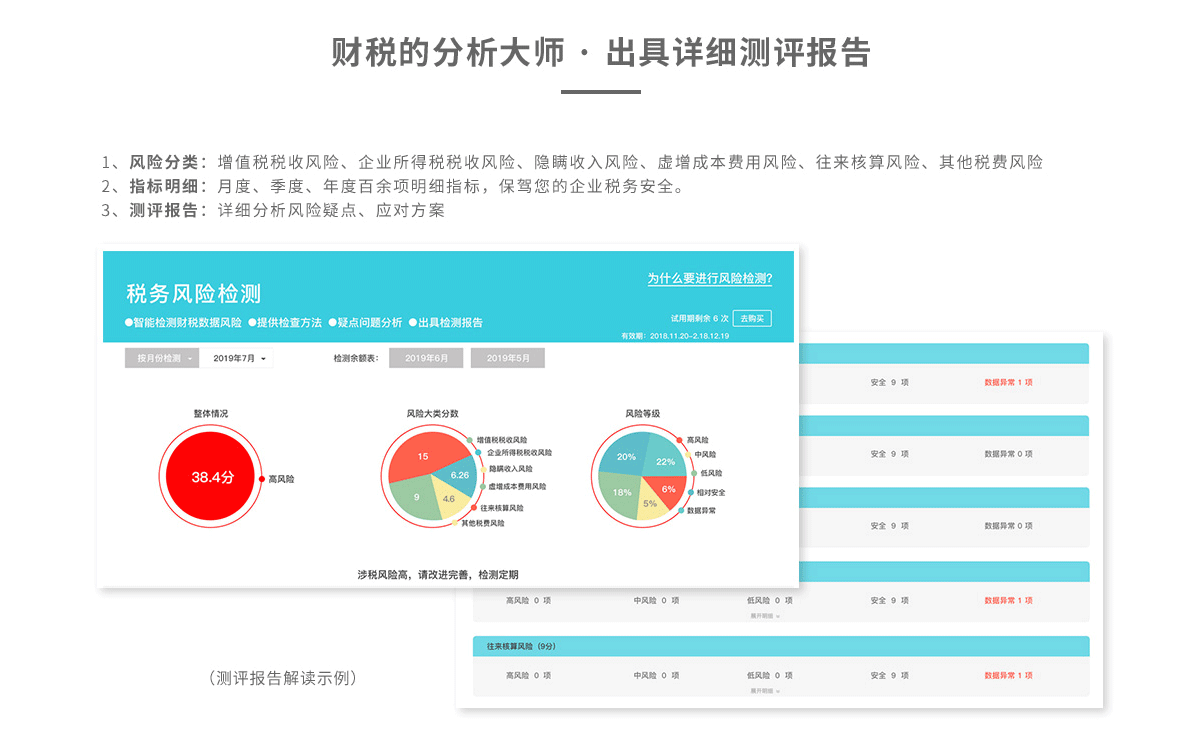Expand 展开明细 under 往来核算风险 section
Viewport: 1200px width, 756px height.
pyautogui.click(x=765, y=690)
